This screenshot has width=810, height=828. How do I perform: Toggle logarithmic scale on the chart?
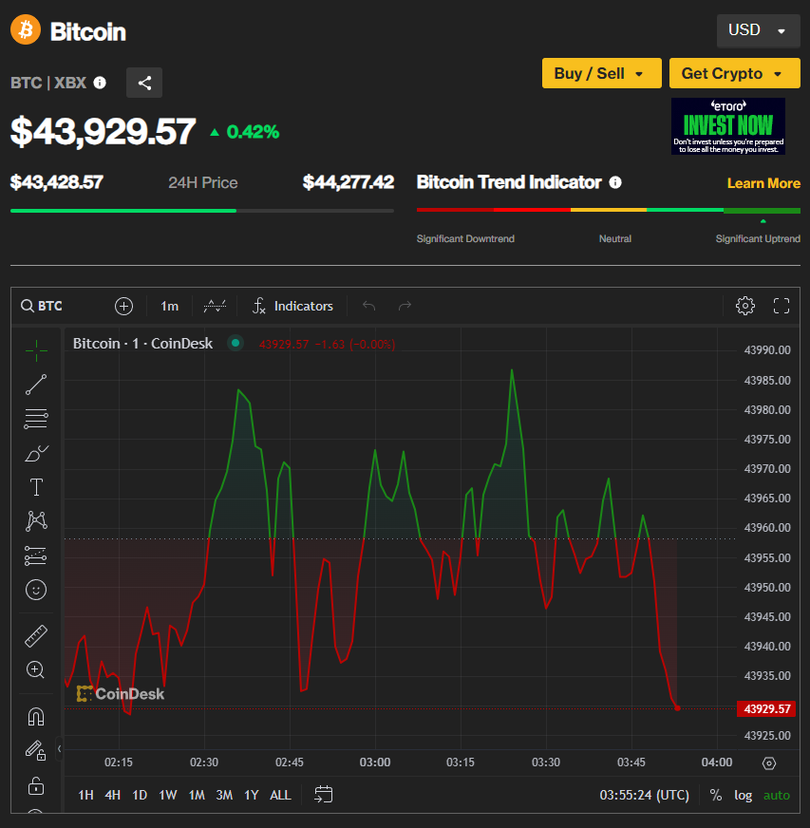[743, 795]
